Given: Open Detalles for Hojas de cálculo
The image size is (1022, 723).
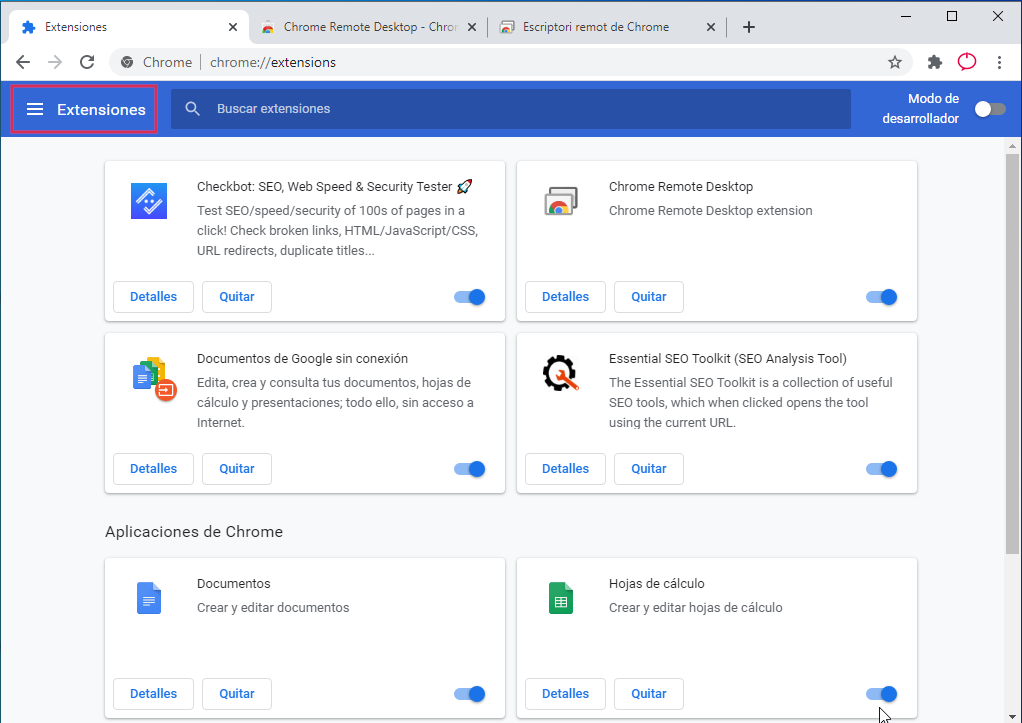Looking at the screenshot, I should tap(565, 694).
